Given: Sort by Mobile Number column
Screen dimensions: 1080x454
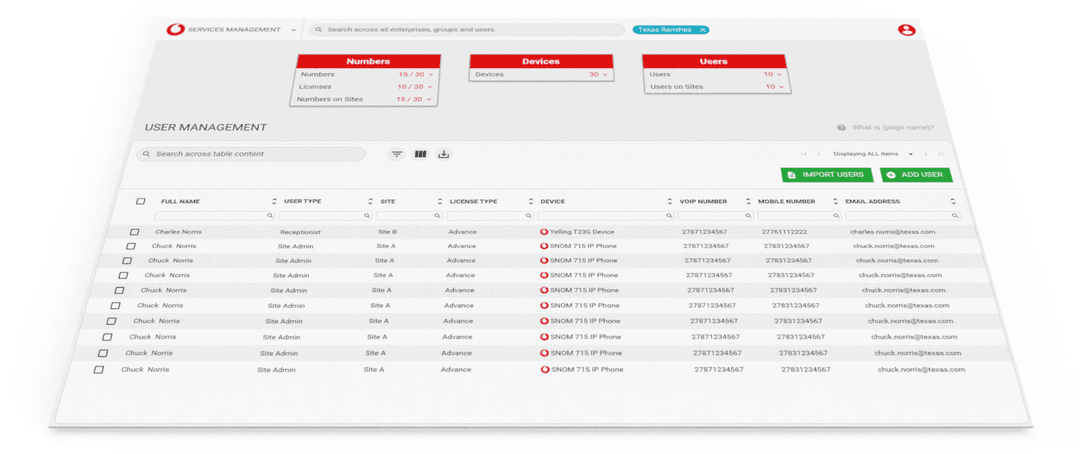Looking at the screenshot, I should tap(835, 201).
